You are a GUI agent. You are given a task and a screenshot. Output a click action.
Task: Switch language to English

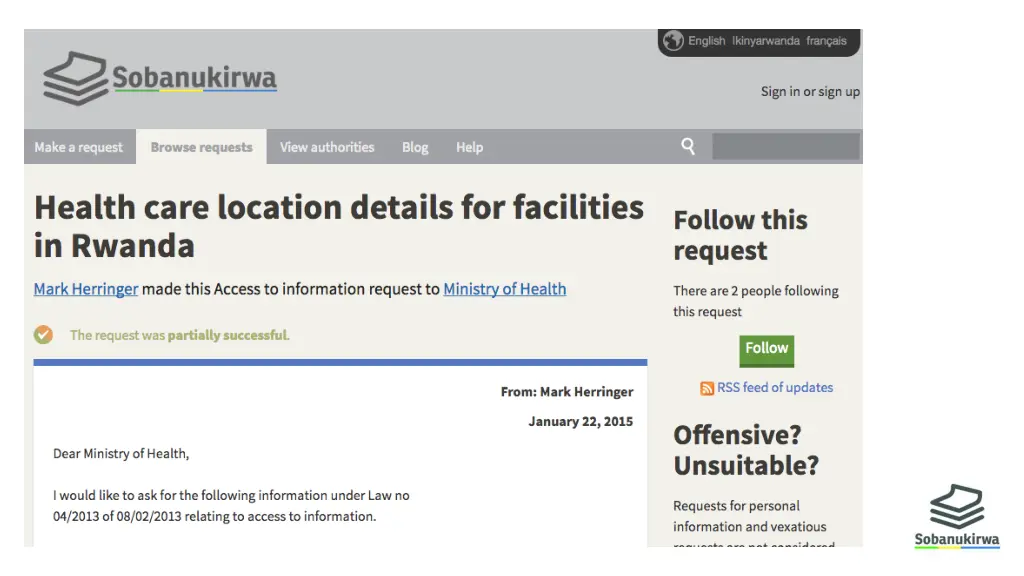click(707, 40)
